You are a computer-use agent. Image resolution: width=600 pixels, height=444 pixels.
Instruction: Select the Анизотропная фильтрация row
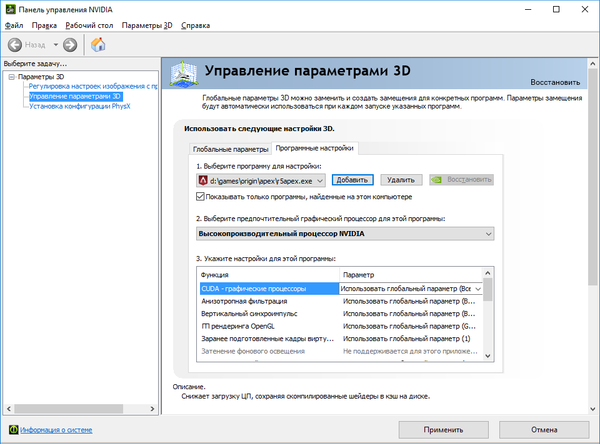pyautogui.click(x=339, y=301)
